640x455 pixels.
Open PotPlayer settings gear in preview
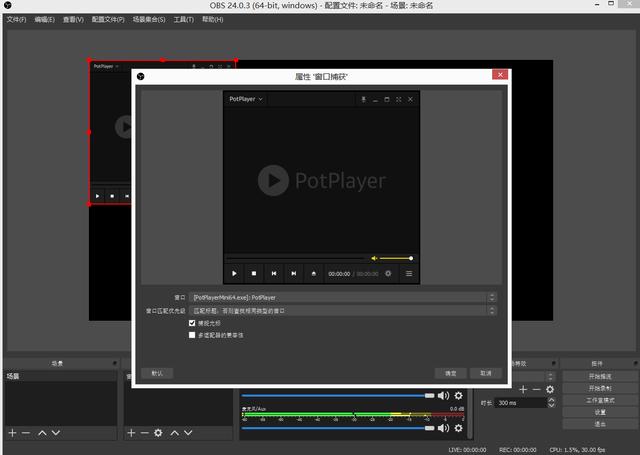(388, 273)
